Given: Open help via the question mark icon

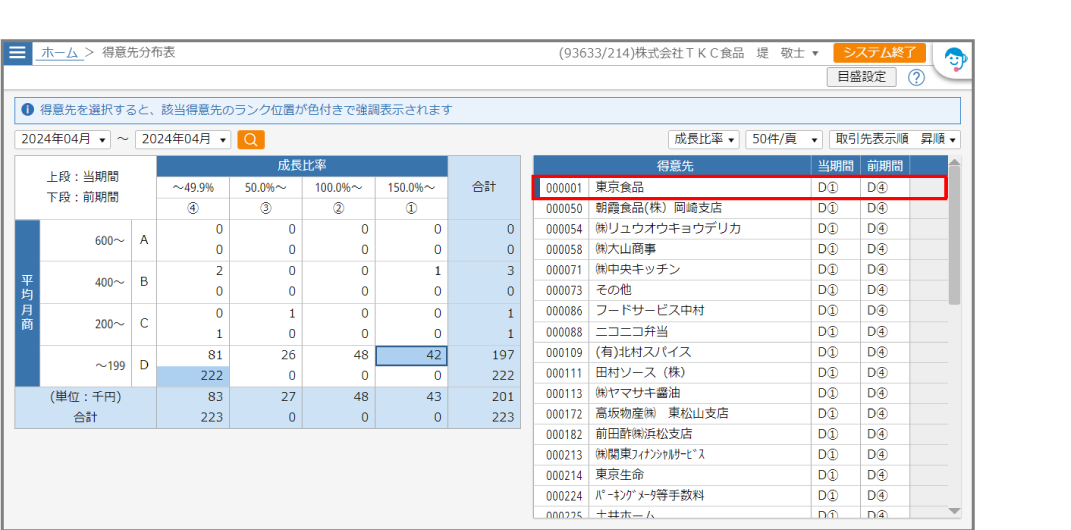Looking at the screenshot, I should [x=916, y=77].
